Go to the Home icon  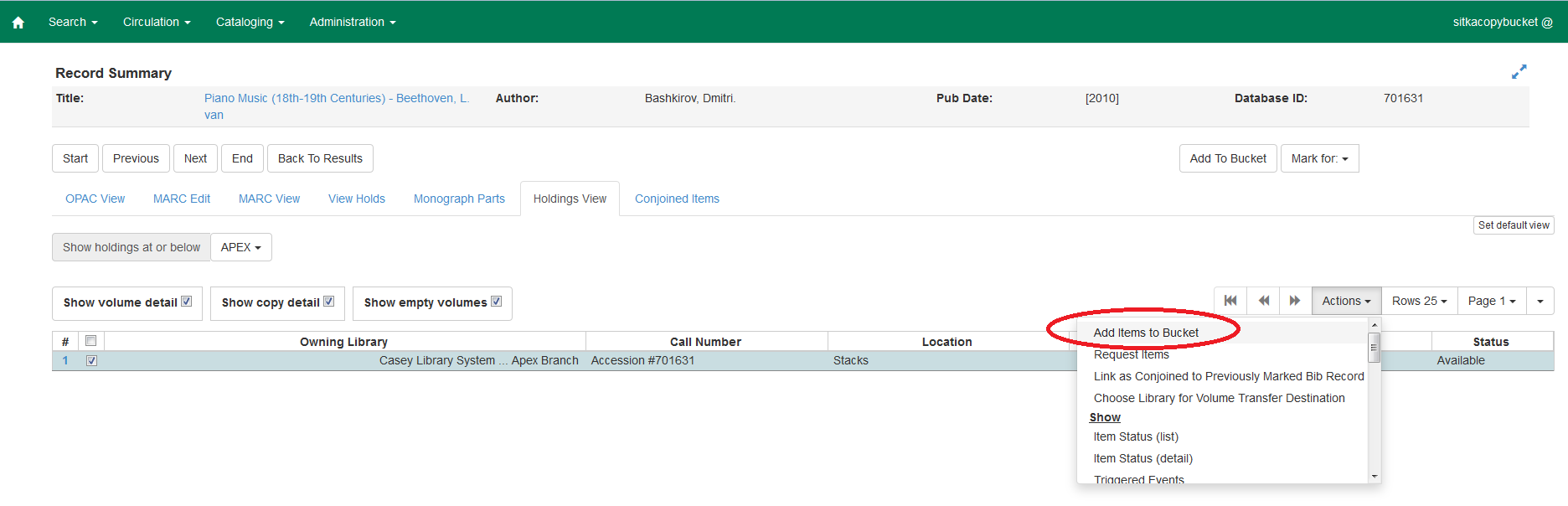tap(18, 23)
